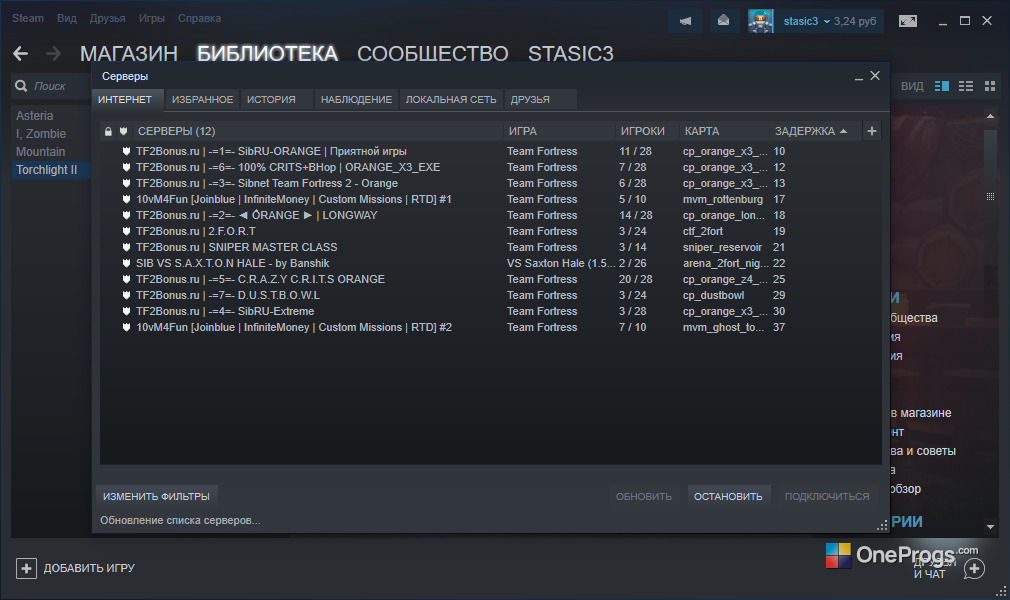
Task: Sort by ИГРОКИ column header
Action: [642, 131]
